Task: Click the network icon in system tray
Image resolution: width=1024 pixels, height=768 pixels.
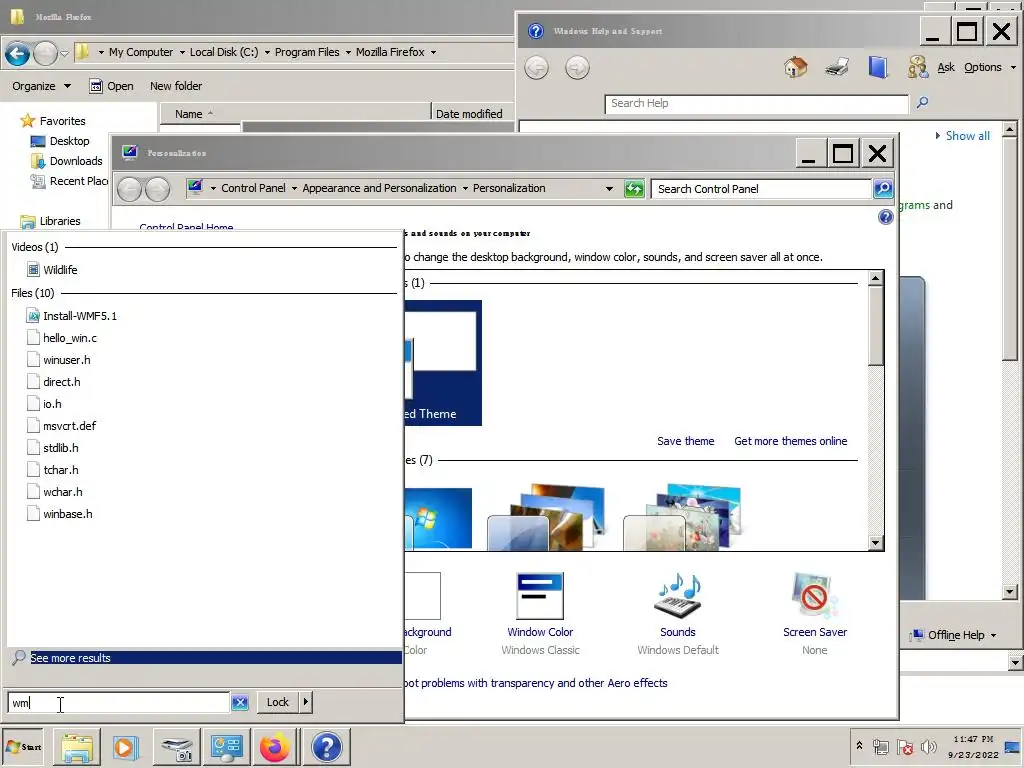Action: (x=881, y=746)
